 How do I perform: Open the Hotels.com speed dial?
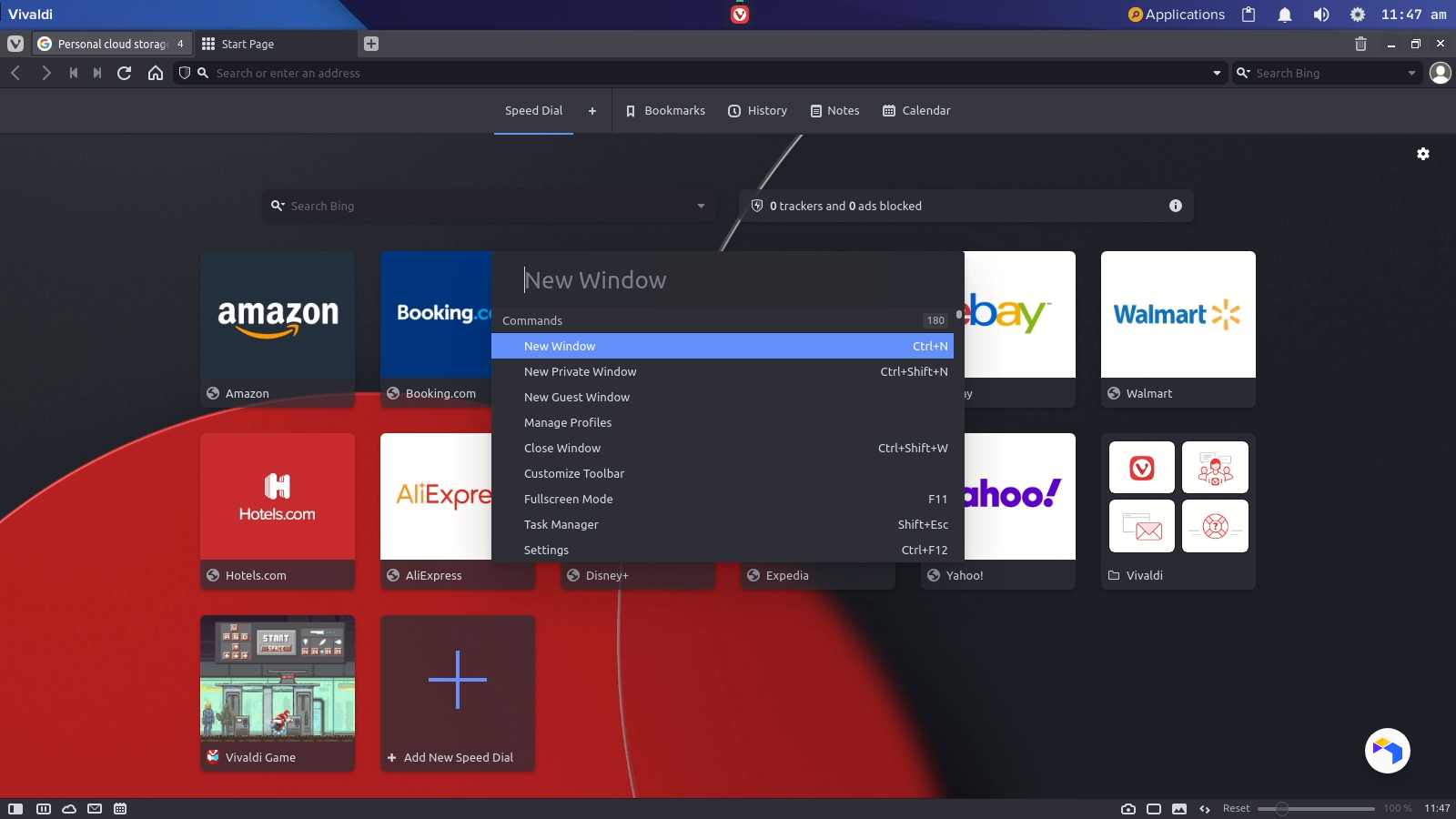278,511
